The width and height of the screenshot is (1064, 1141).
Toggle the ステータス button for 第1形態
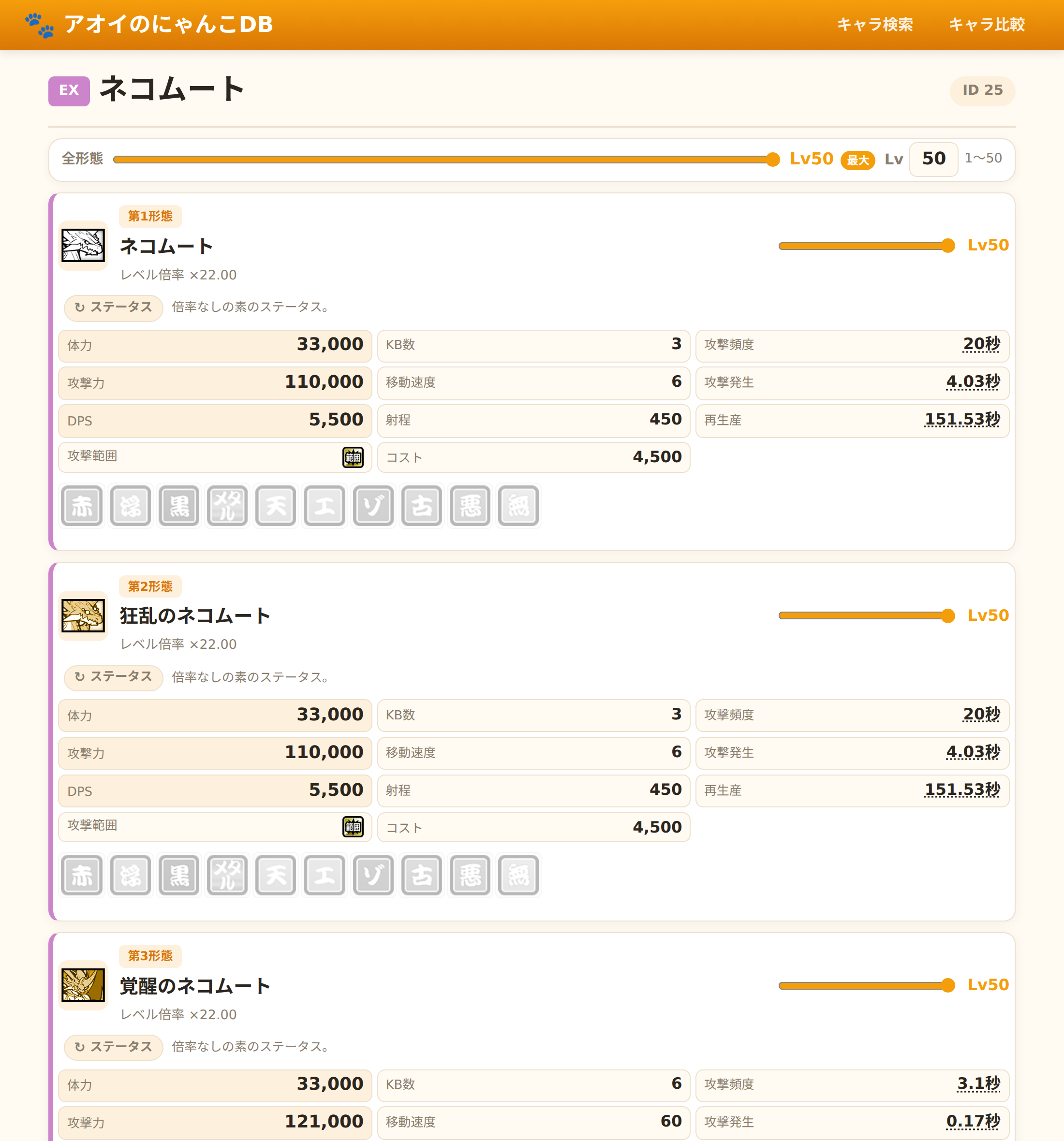(114, 307)
